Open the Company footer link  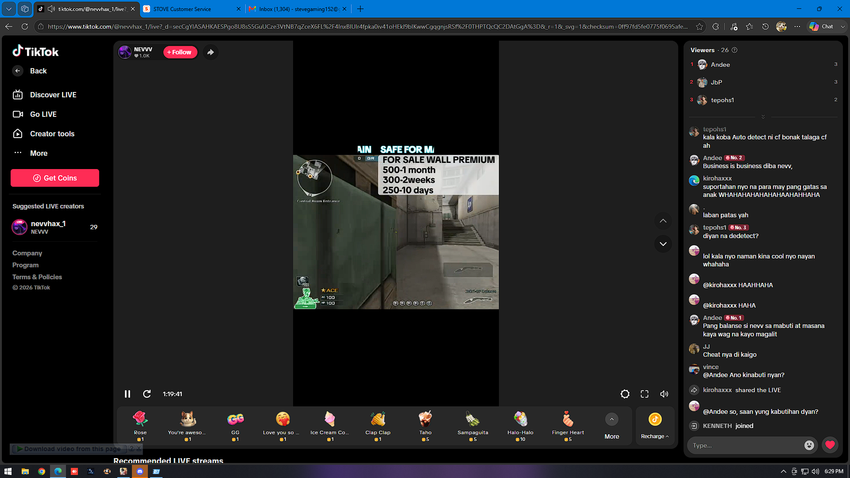[27, 253]
